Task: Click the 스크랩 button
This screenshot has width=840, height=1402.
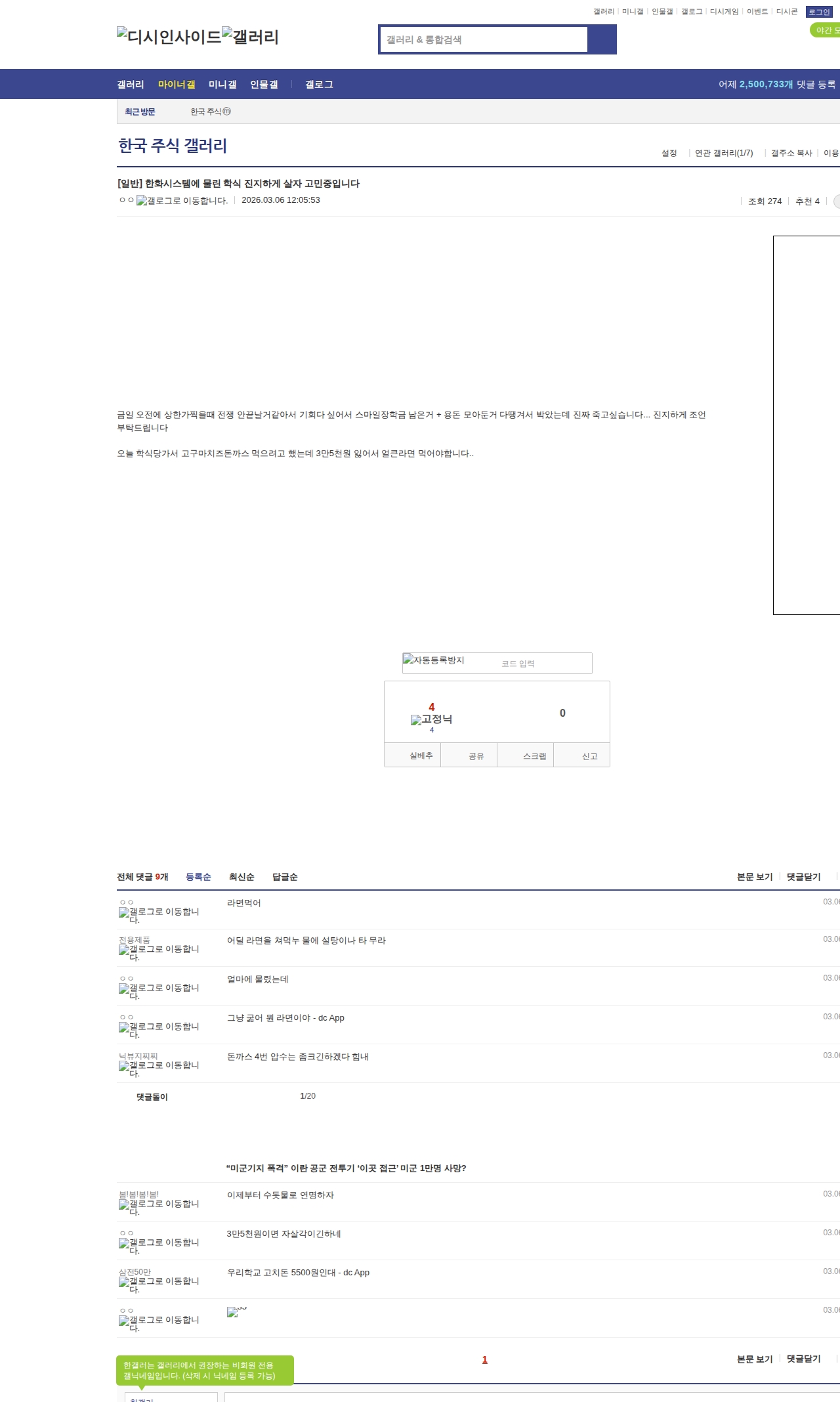Action: click(526, 755)
